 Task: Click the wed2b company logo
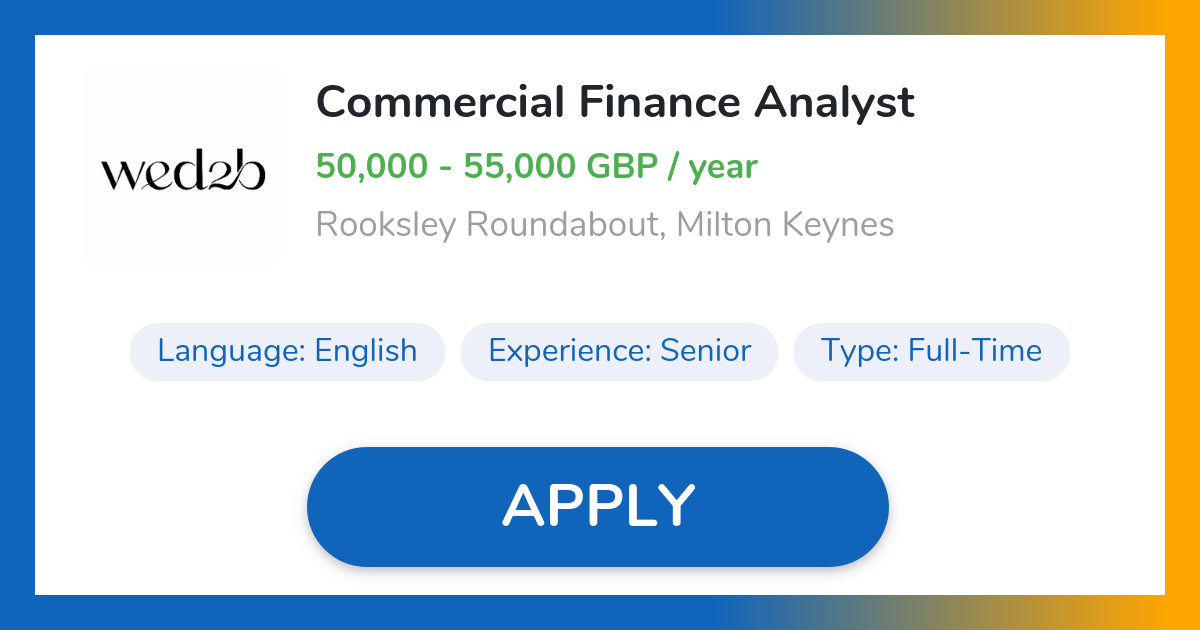coord(184,166)
